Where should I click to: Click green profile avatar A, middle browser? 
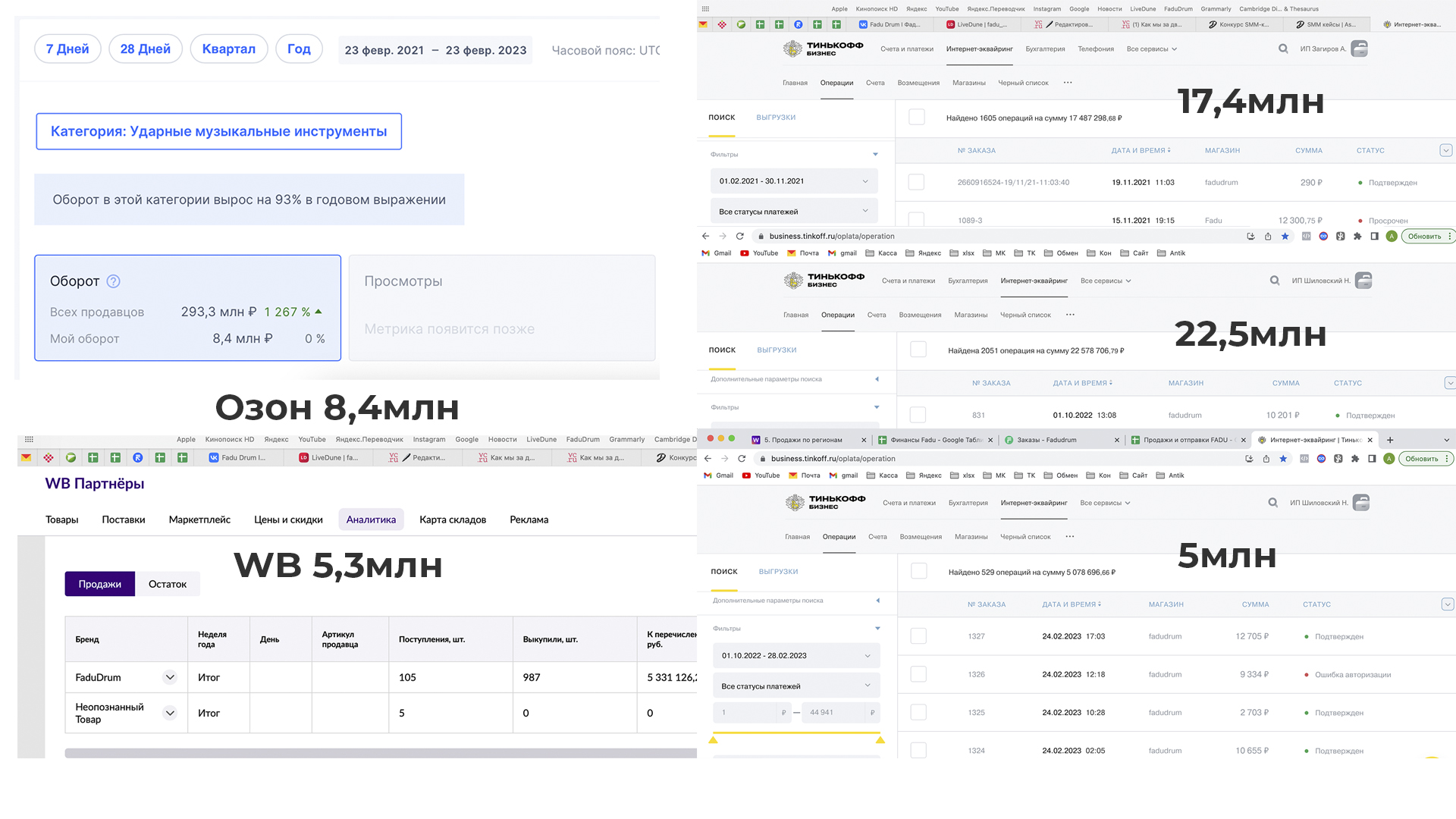coord(1392,236)
